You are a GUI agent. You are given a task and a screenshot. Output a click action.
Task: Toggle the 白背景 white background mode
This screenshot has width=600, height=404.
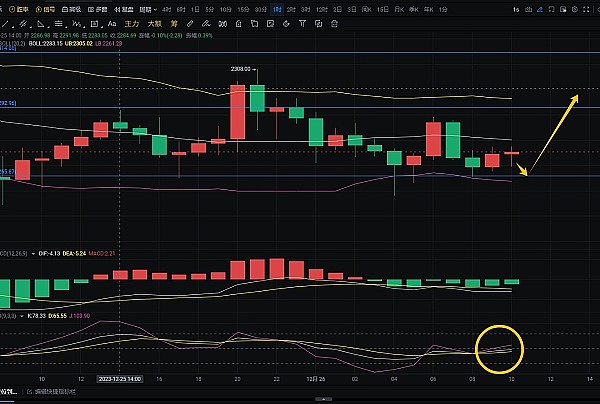pos(72,7)
